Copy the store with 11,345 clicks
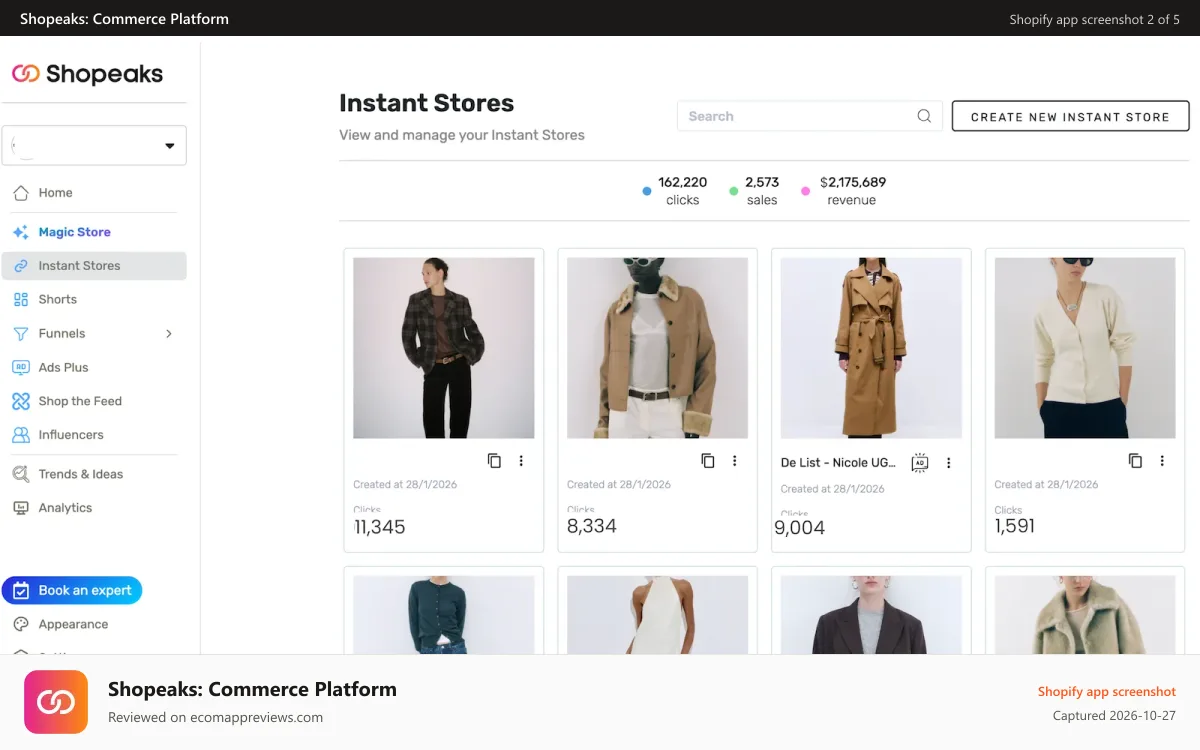This screenshot has width=1200, height=750. point(494,461)
